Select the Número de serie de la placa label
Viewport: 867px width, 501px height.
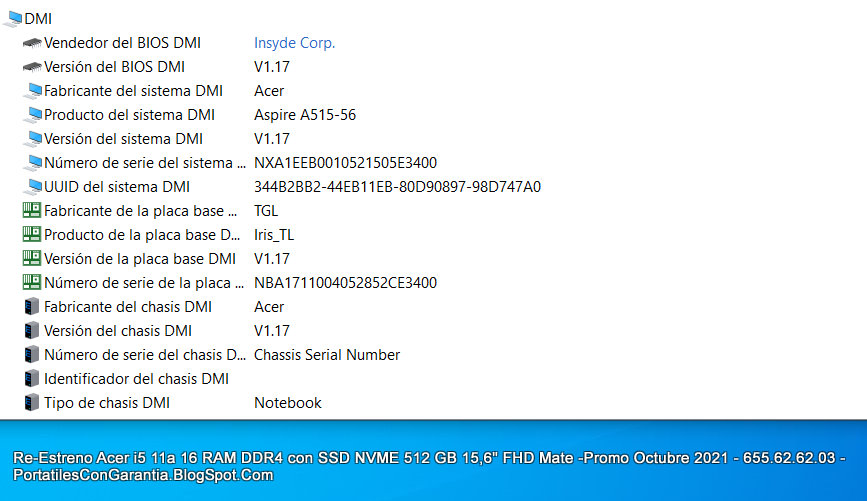(144, 283)
